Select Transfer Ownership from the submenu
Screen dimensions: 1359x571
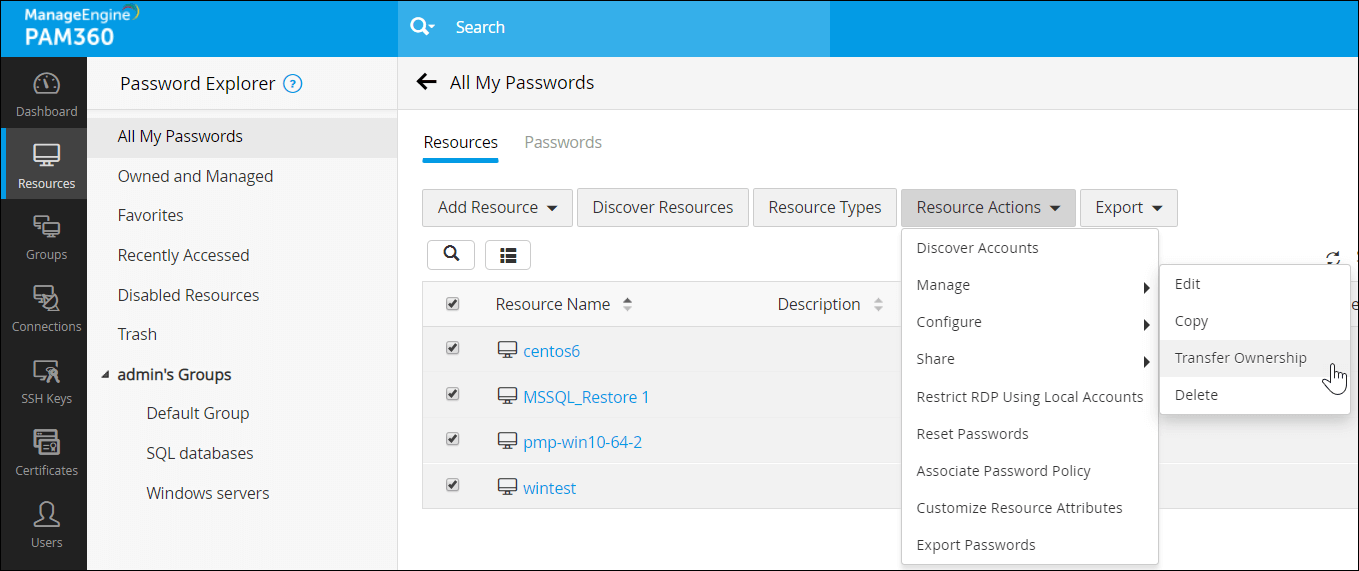(x=1240, y=358)
